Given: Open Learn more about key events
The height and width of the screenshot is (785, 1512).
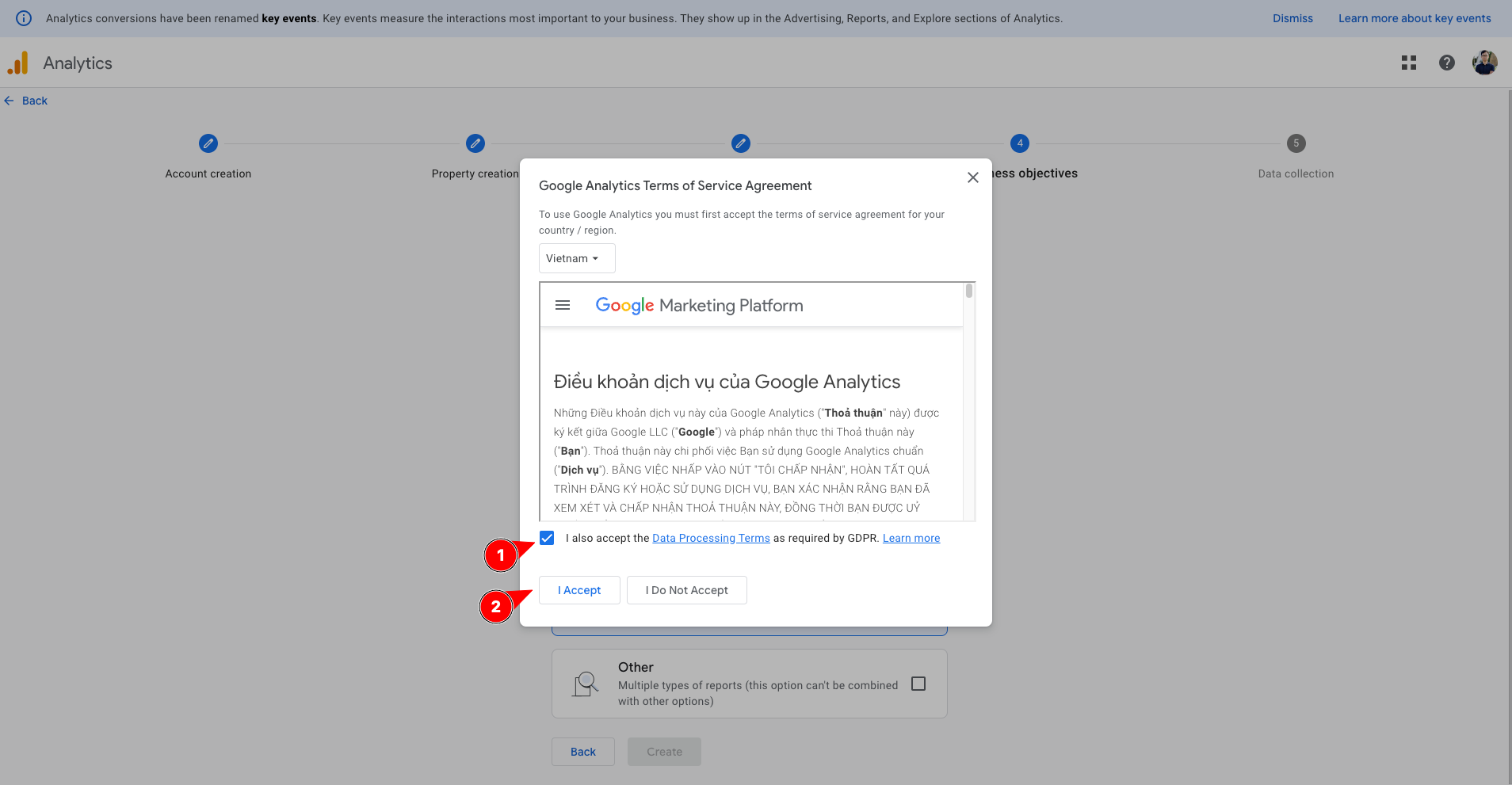Looking at the screenshot, I should (1414, 18).
